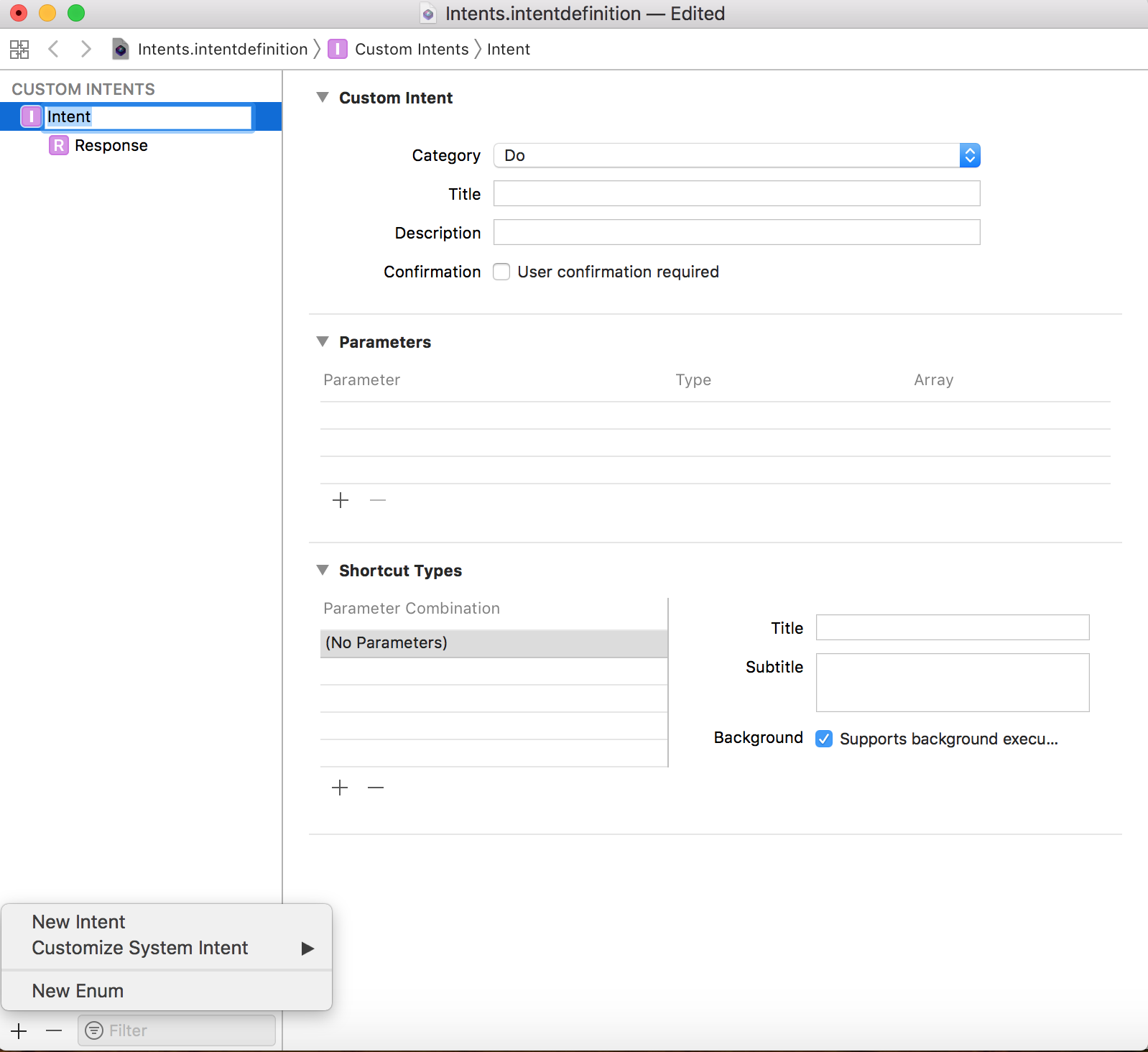The image size is (1148, 1052).
Task: Expand Customize System Intent submenu arrow
Action: pos(307,949)
